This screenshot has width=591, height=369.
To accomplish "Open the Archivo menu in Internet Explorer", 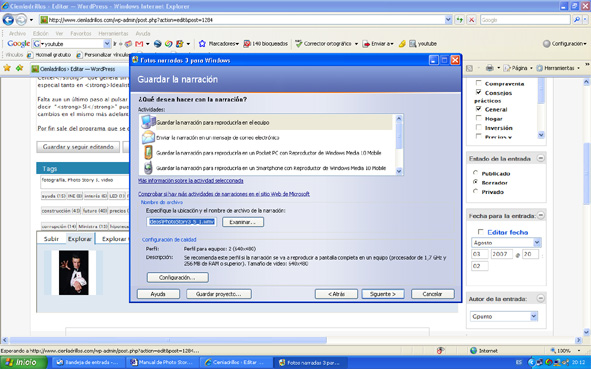I will click(x=17, y=34).
